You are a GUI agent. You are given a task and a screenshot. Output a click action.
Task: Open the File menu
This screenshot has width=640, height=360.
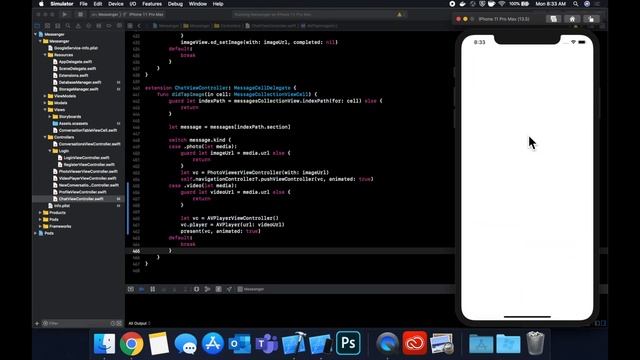click(x=83, y=4)
